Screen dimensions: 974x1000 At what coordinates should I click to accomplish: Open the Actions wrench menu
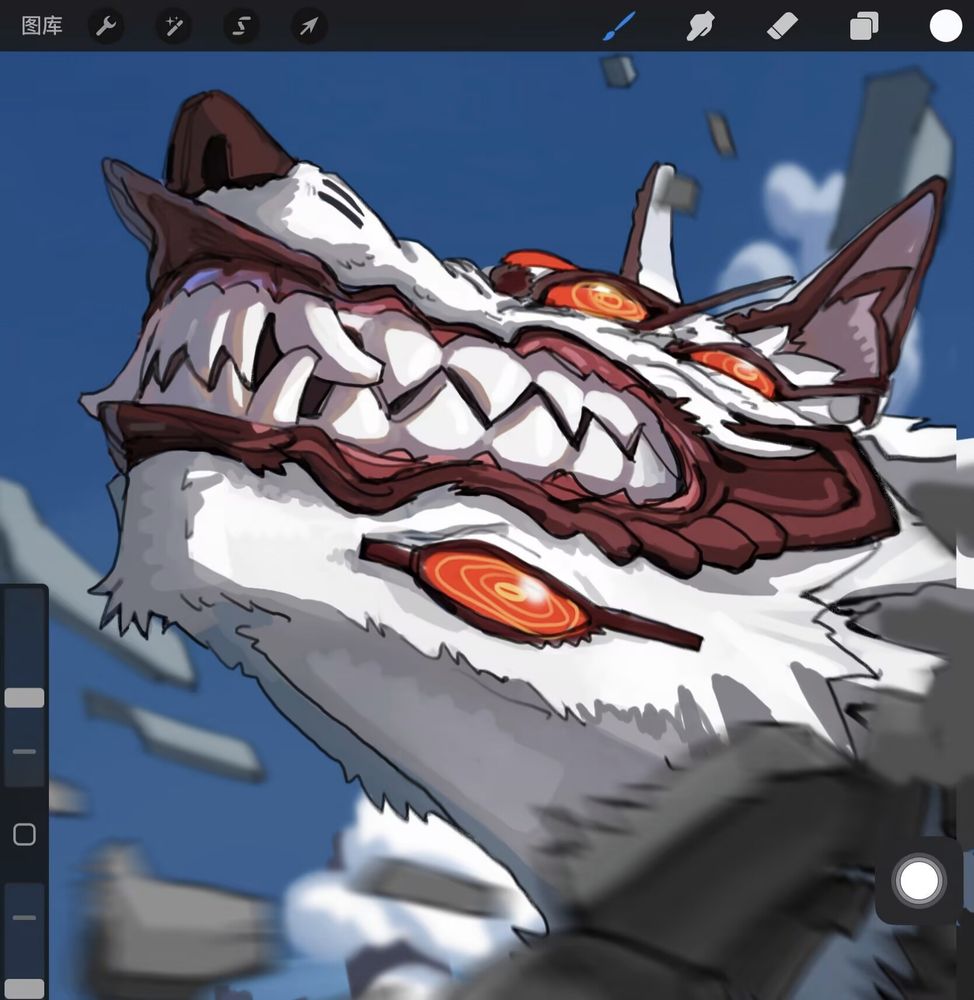pyautogui.click(x=106, y=26)
